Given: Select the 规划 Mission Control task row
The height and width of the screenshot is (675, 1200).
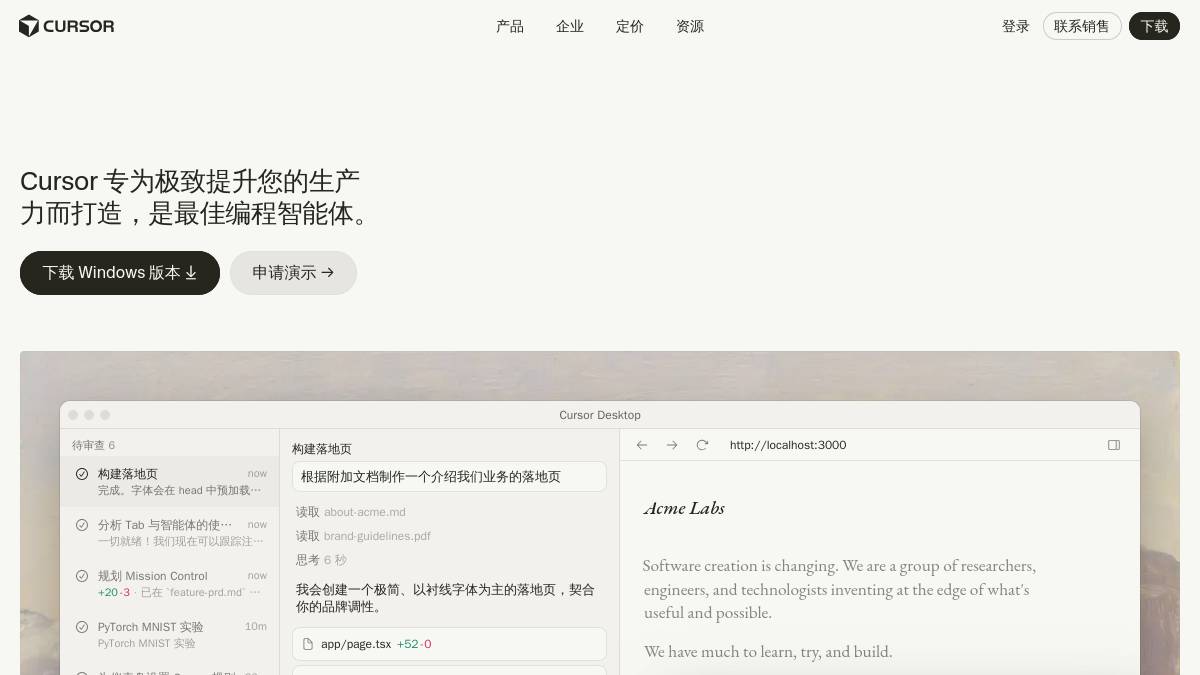Looking at the screenshot, I should tap(170, 583).
